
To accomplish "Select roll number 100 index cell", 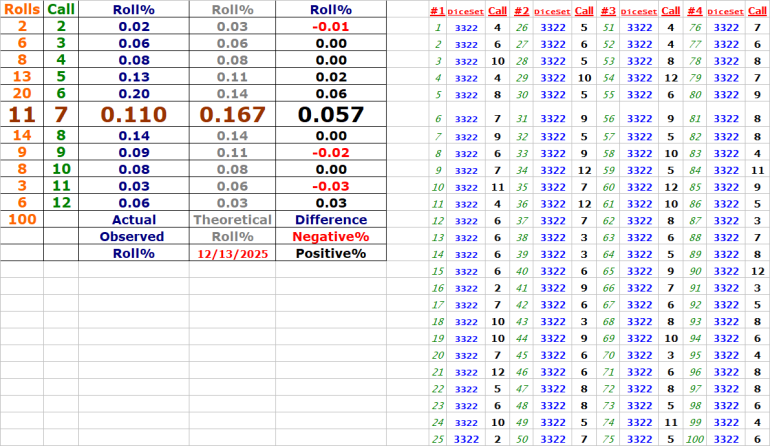I will (x=694, y=439).
